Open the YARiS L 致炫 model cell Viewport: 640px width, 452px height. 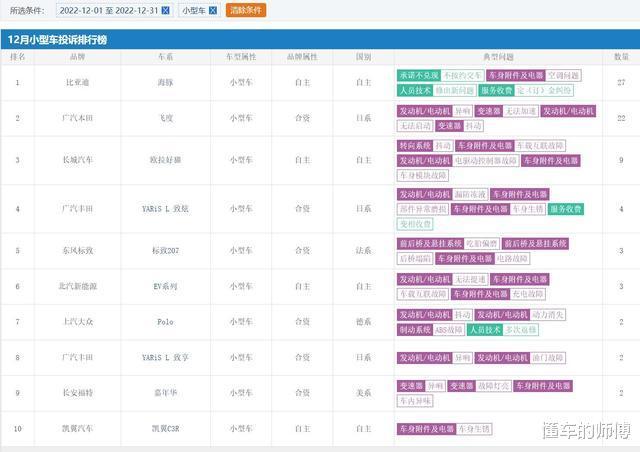click(165, 209)
